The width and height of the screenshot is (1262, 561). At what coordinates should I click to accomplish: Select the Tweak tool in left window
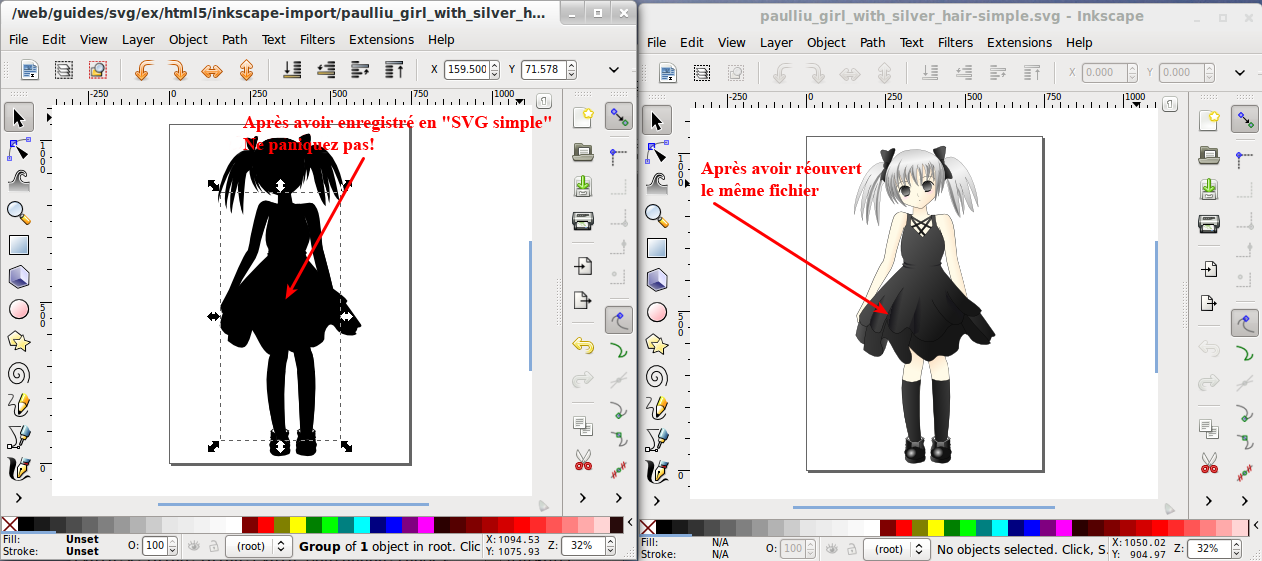click(18, 181)
